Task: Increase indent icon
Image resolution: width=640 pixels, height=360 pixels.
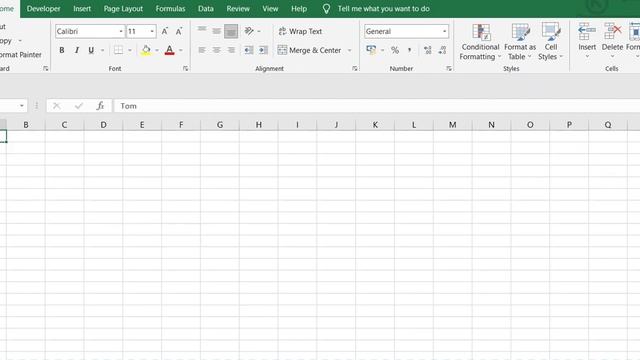Action: pos(263,50)
